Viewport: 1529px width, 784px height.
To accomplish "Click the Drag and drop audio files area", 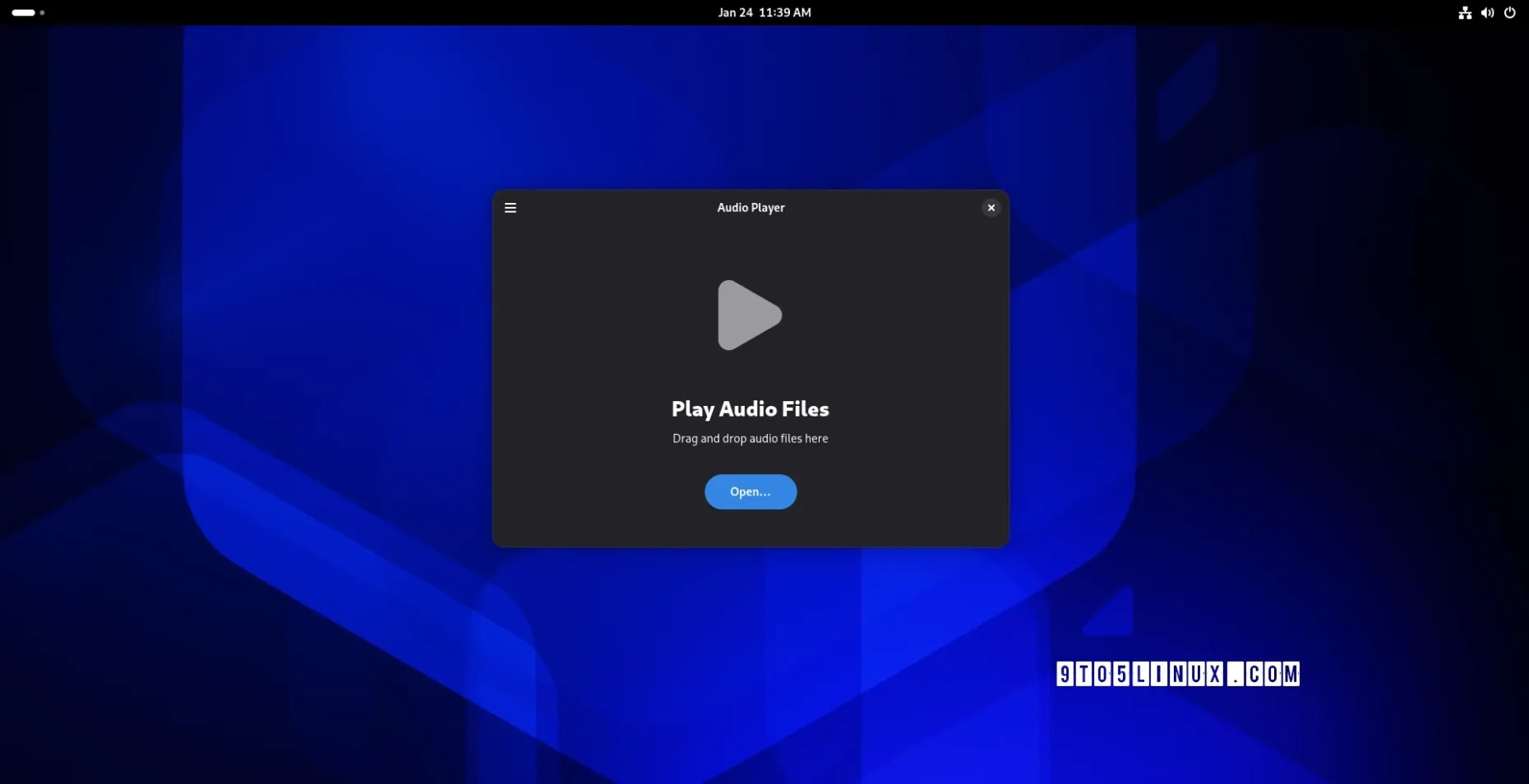I will click(x=750, y=438).
